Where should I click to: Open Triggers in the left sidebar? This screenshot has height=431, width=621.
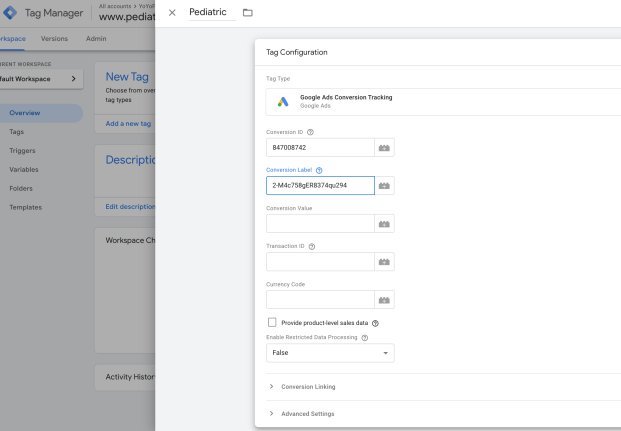23,150
